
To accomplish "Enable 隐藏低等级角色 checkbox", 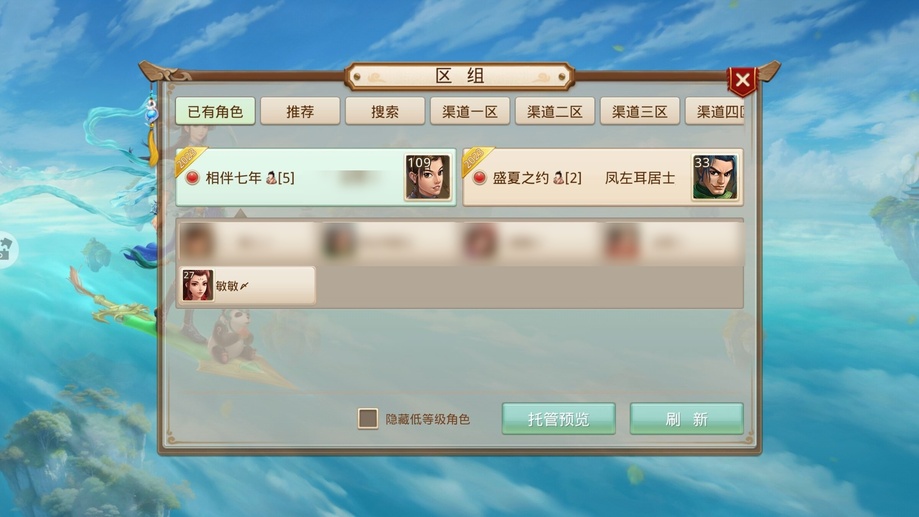I will [367, 419].
